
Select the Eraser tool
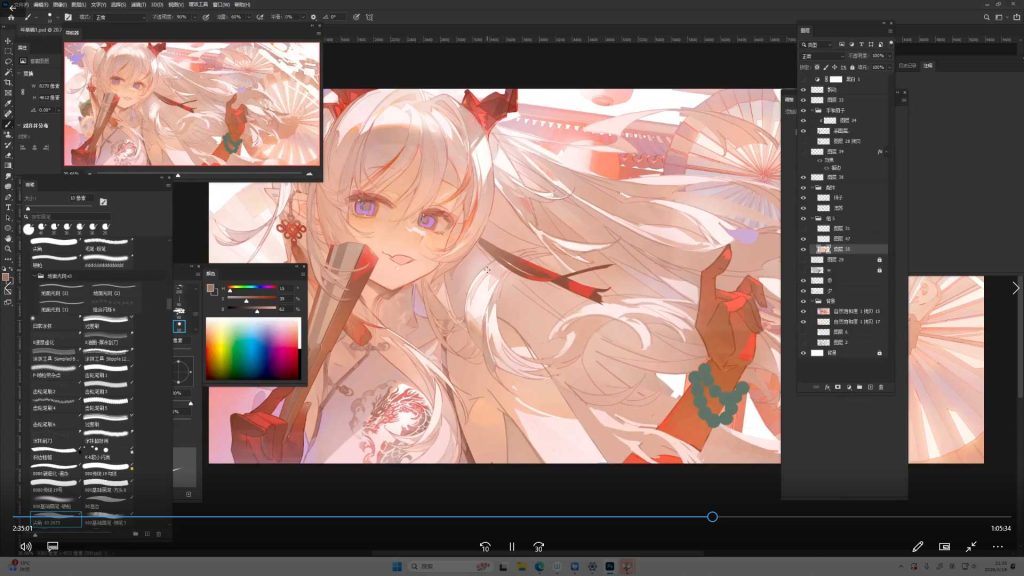8,155
